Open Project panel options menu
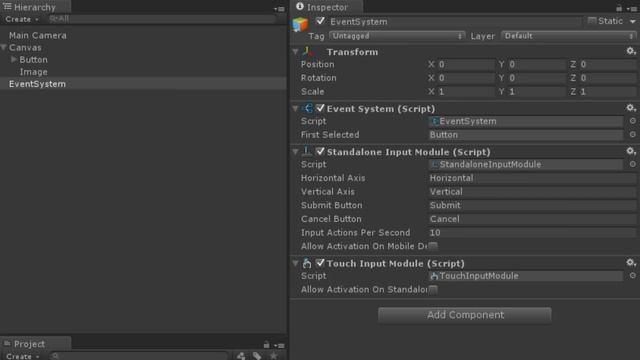640x360 pixels. pos(280,345)
